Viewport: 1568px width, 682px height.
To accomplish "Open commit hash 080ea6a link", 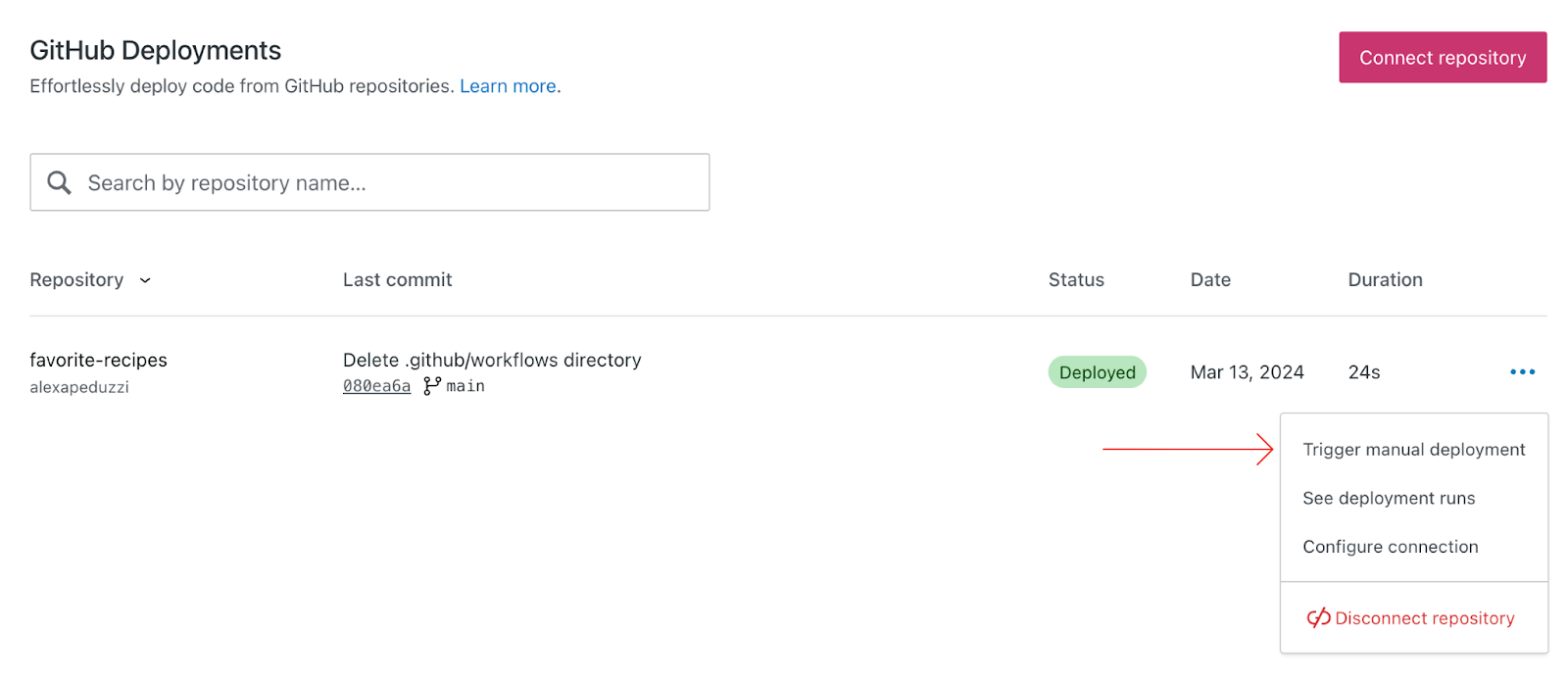I will click(376, 386).
